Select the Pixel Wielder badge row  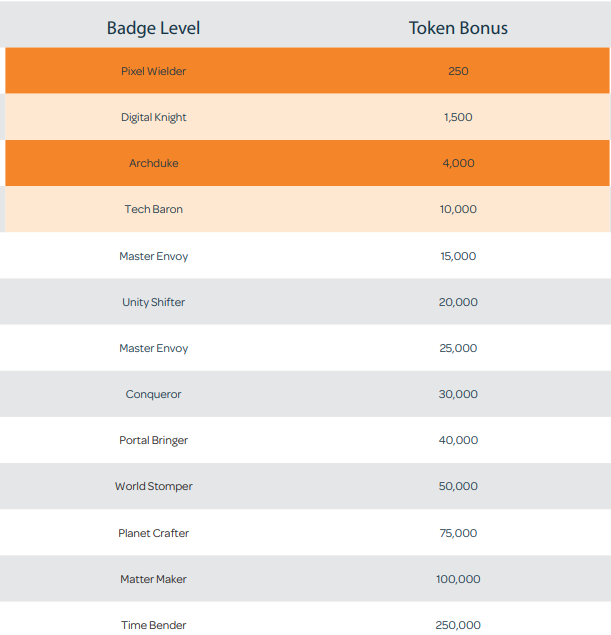307,71
